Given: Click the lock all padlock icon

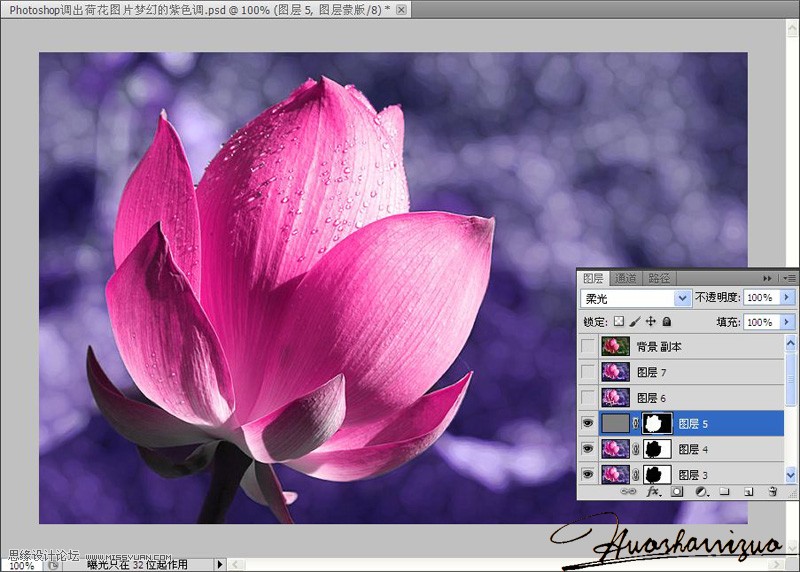Looking at the screenshot, I should pos(666,321).
